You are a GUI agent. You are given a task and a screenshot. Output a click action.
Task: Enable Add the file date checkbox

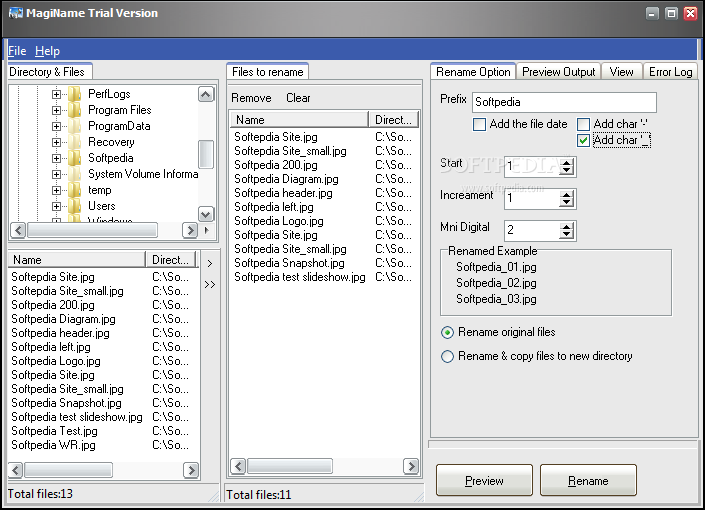[x=479, y=124]
